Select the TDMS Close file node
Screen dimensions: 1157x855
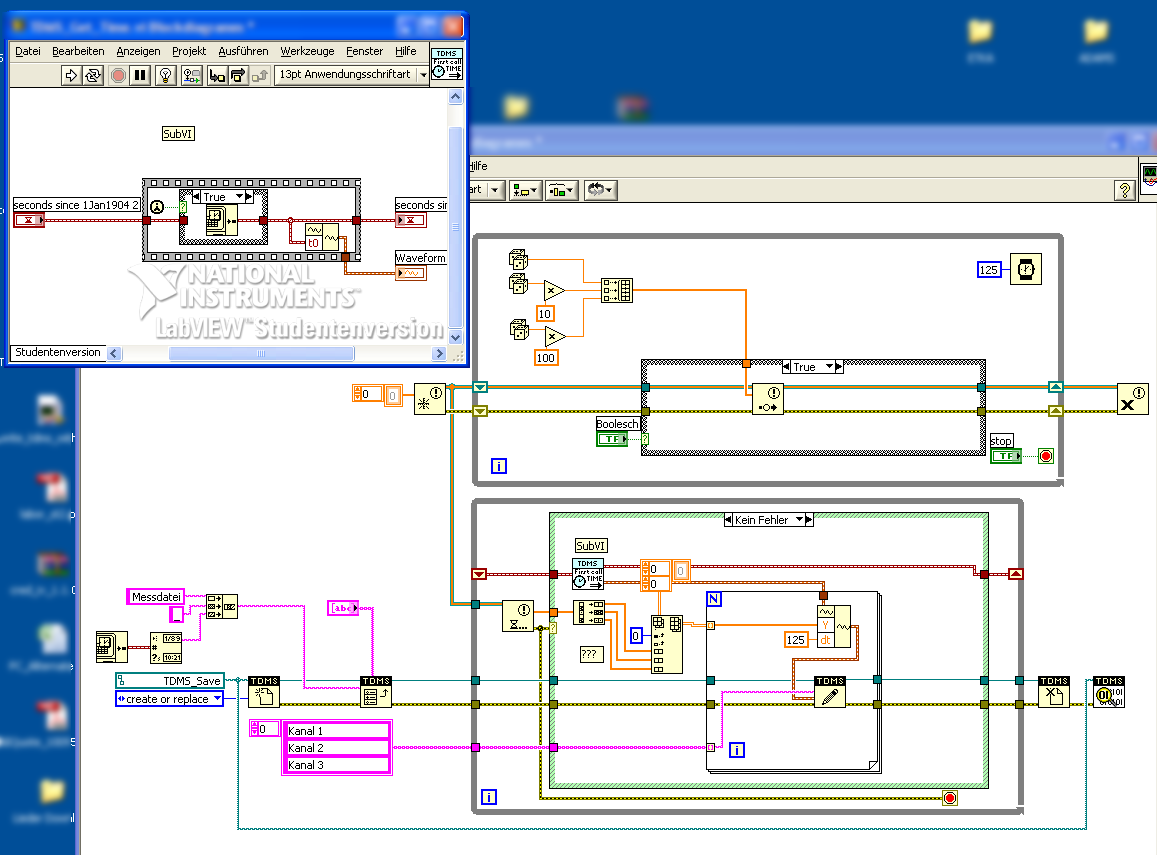point(1054,692)
